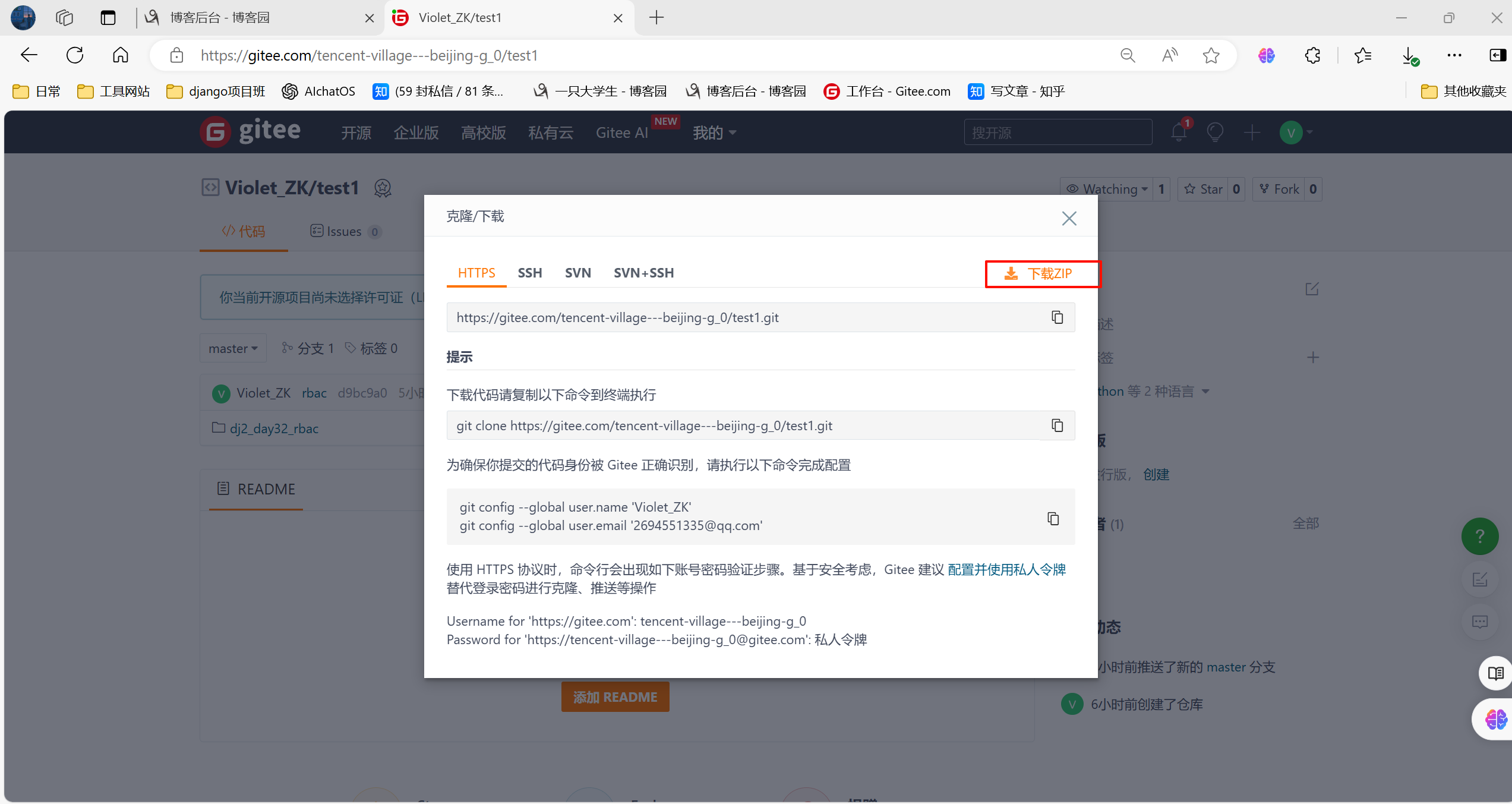This screenshot has height=804, width=1512.
Task: Open the 日常 bookmarks folder
Action: click(37, 91)
